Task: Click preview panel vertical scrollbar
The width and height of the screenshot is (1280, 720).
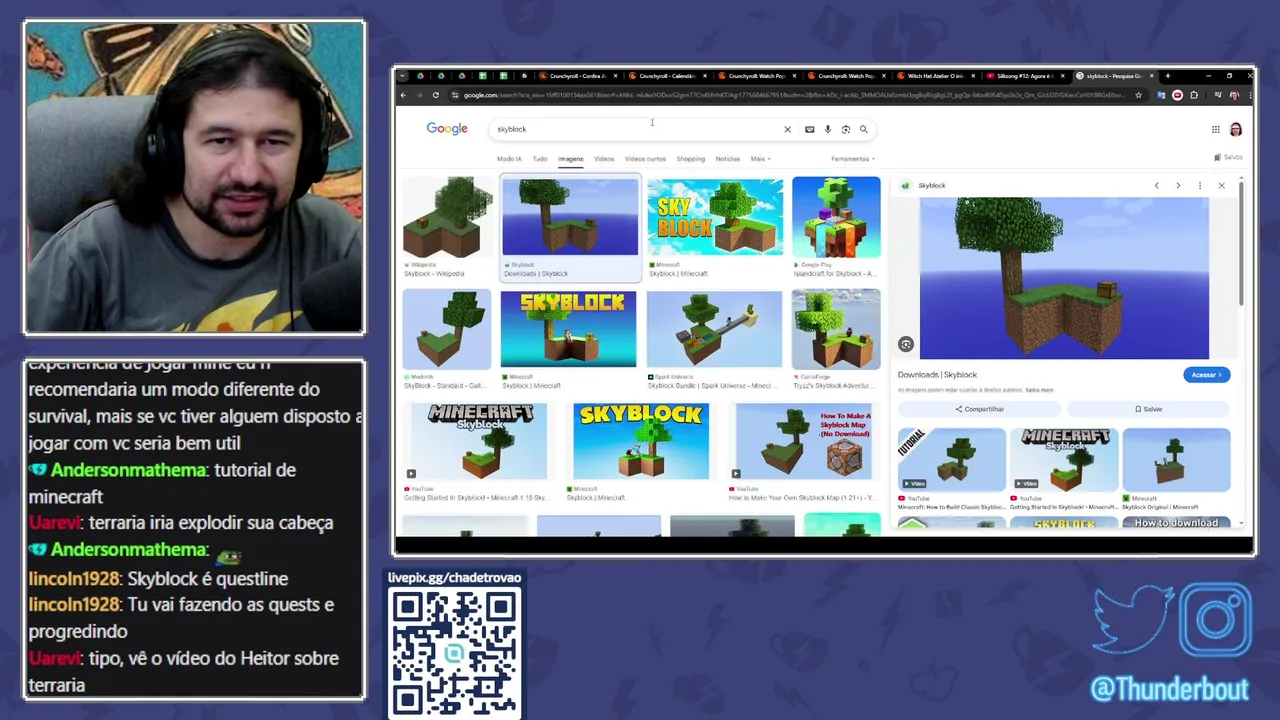Action: coord(1241,245)
